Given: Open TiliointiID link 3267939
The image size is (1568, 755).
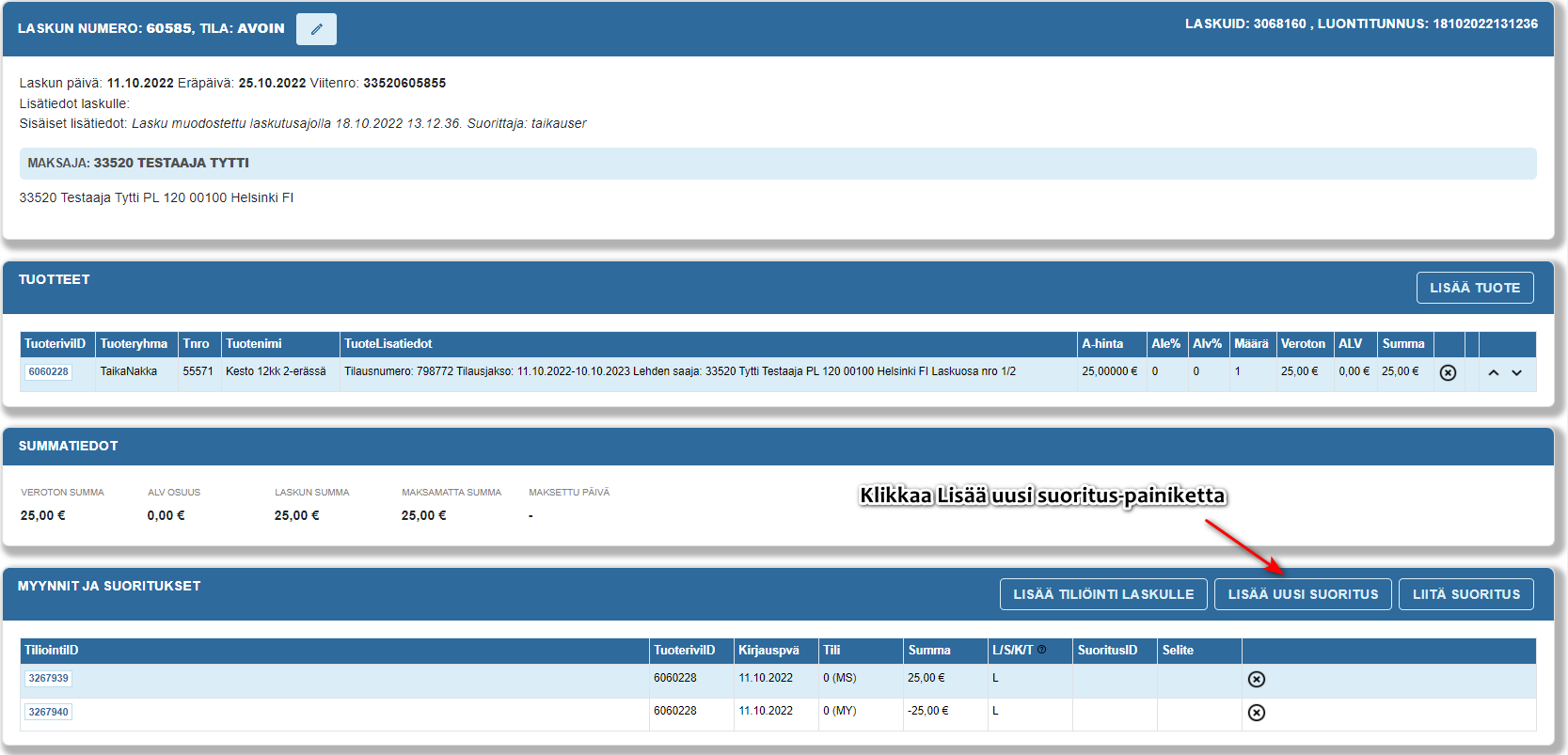Looking at the screenshot, I should coord(48,678).
